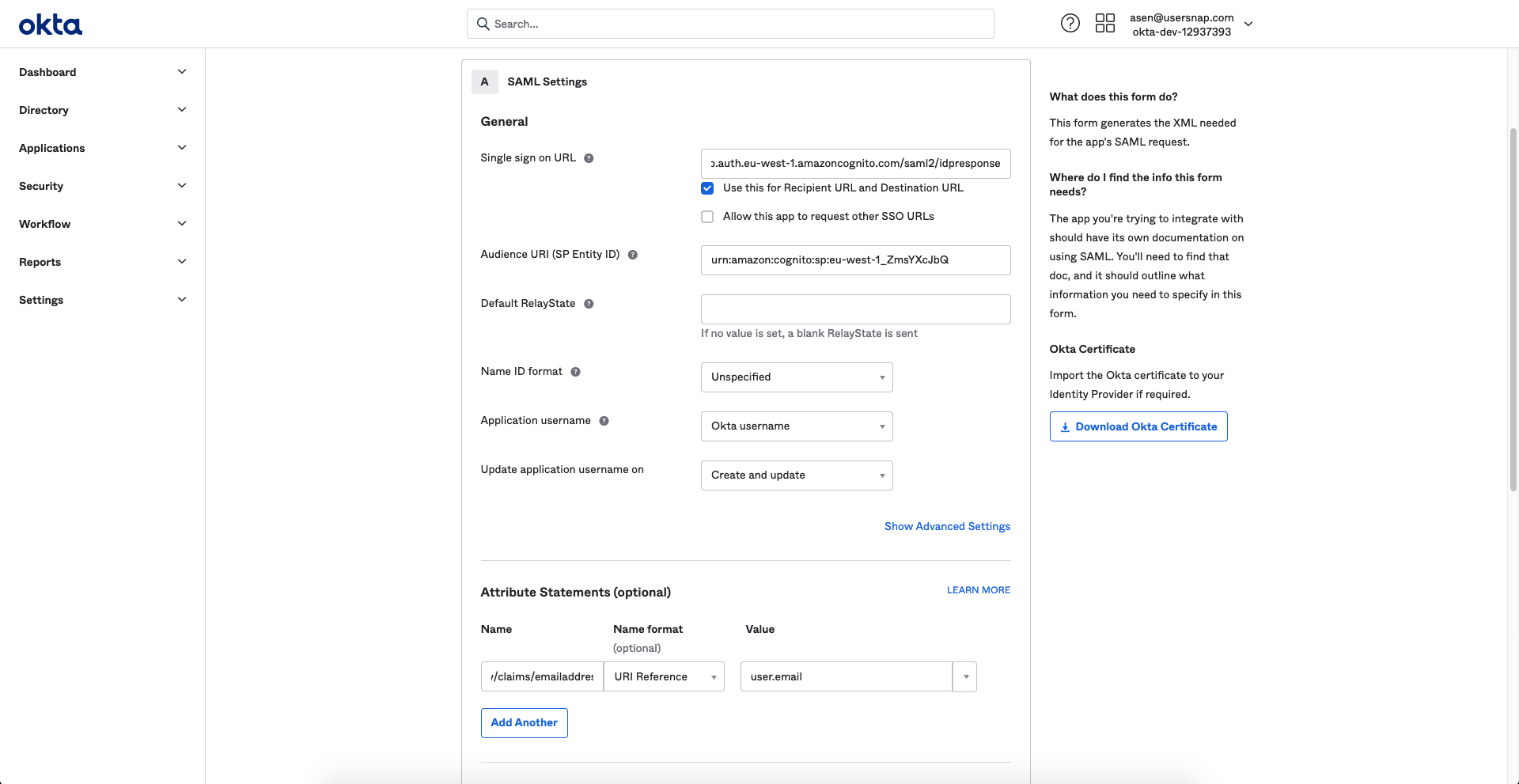Expand the Dashboard sidebar menu

click(x=103, y=72)
